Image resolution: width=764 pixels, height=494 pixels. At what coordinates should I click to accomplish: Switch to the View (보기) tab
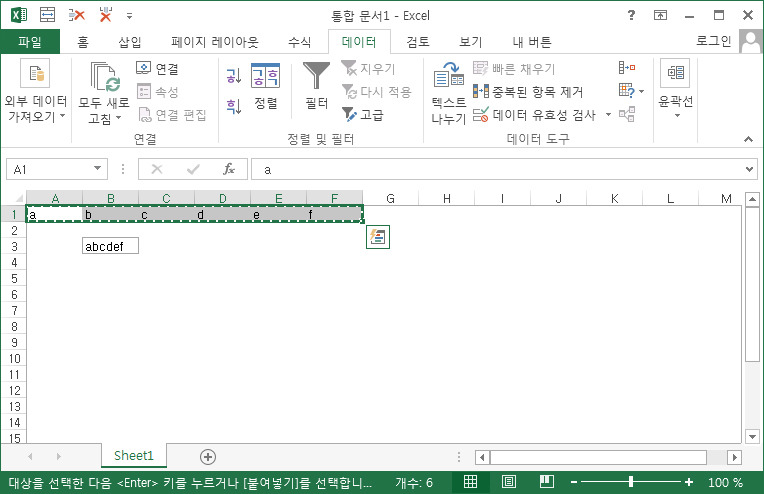click(x=471, y=42)
